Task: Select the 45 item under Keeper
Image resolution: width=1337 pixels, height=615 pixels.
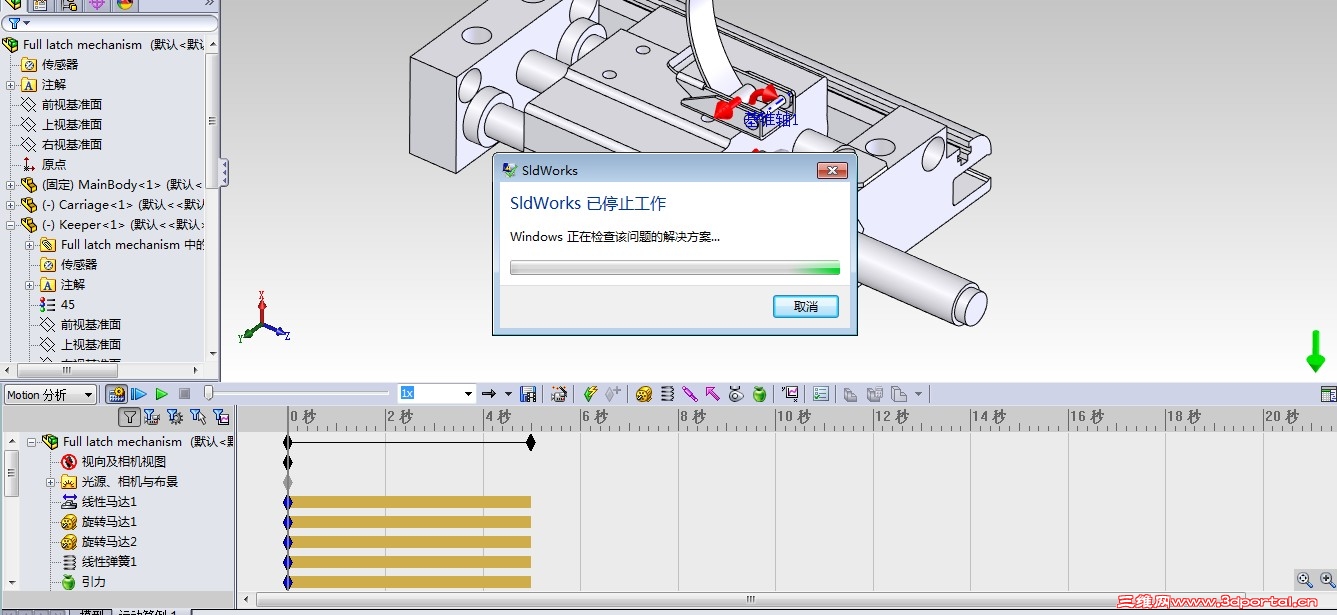Action: 68,305
